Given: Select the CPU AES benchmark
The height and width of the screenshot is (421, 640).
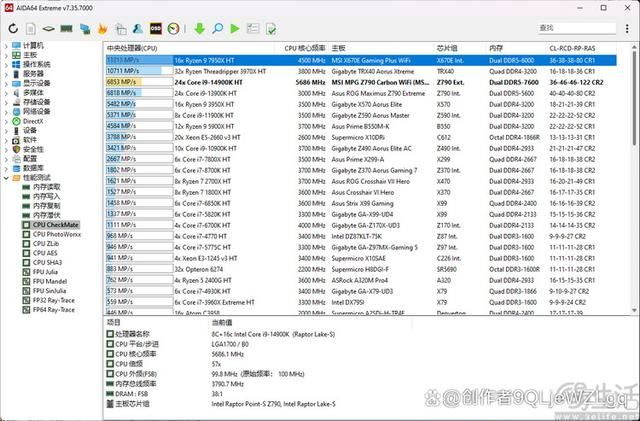Looking at the screenshot, I should 45,253.
